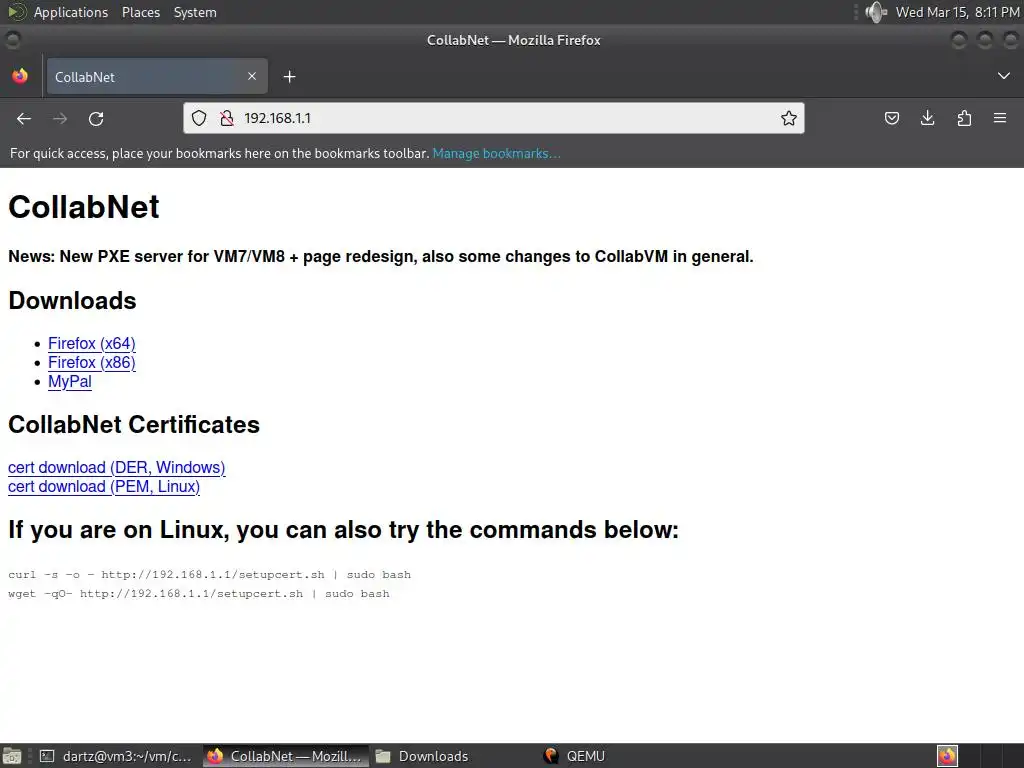Open a new tab with plus button
The height and width of the screenshot is (768, 1024).
click(x=289, y=77)
